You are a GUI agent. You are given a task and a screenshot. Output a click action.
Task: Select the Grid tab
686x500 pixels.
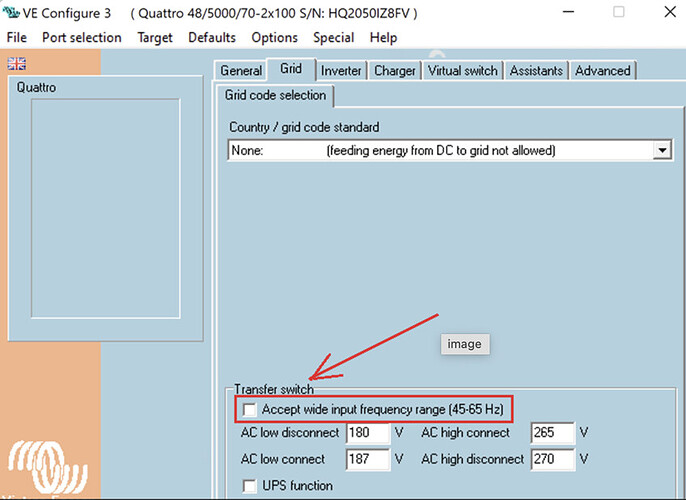coord(291,69)
